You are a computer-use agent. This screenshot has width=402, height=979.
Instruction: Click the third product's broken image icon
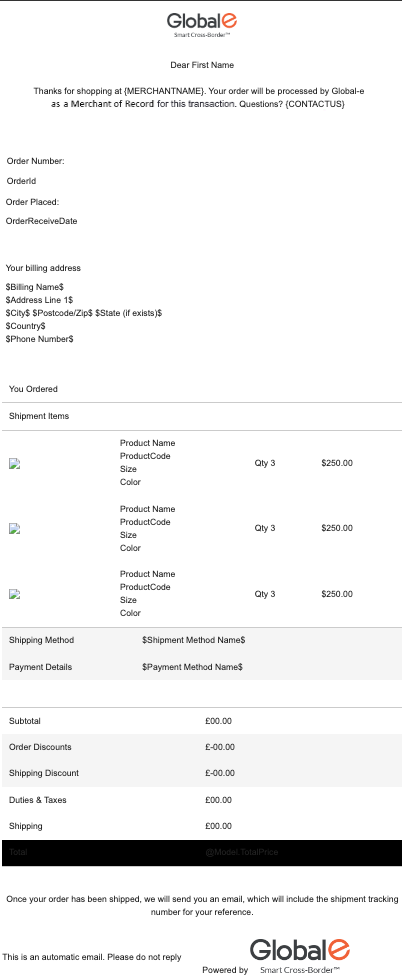click(x=15, y=594)
